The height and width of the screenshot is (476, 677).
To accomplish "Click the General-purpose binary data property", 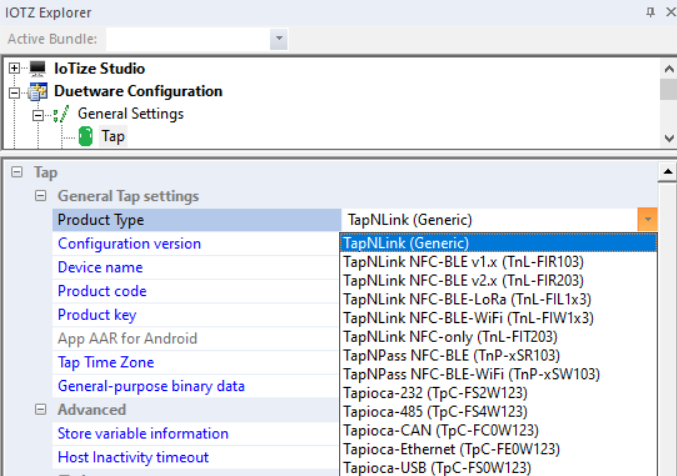I will (x=196, y=386).
